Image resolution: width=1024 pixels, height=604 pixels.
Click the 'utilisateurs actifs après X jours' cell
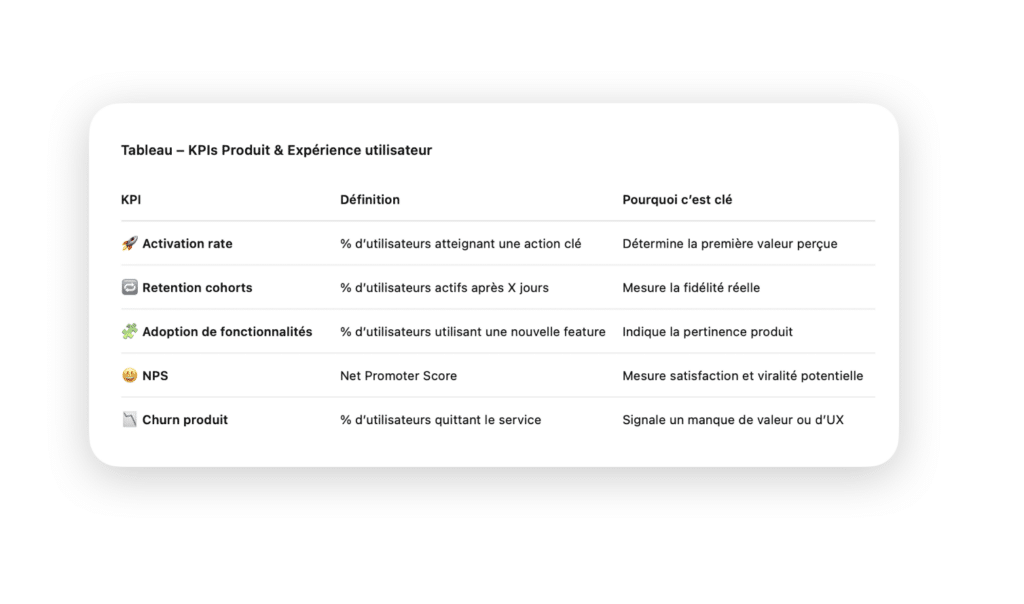(x=444, y=287)
